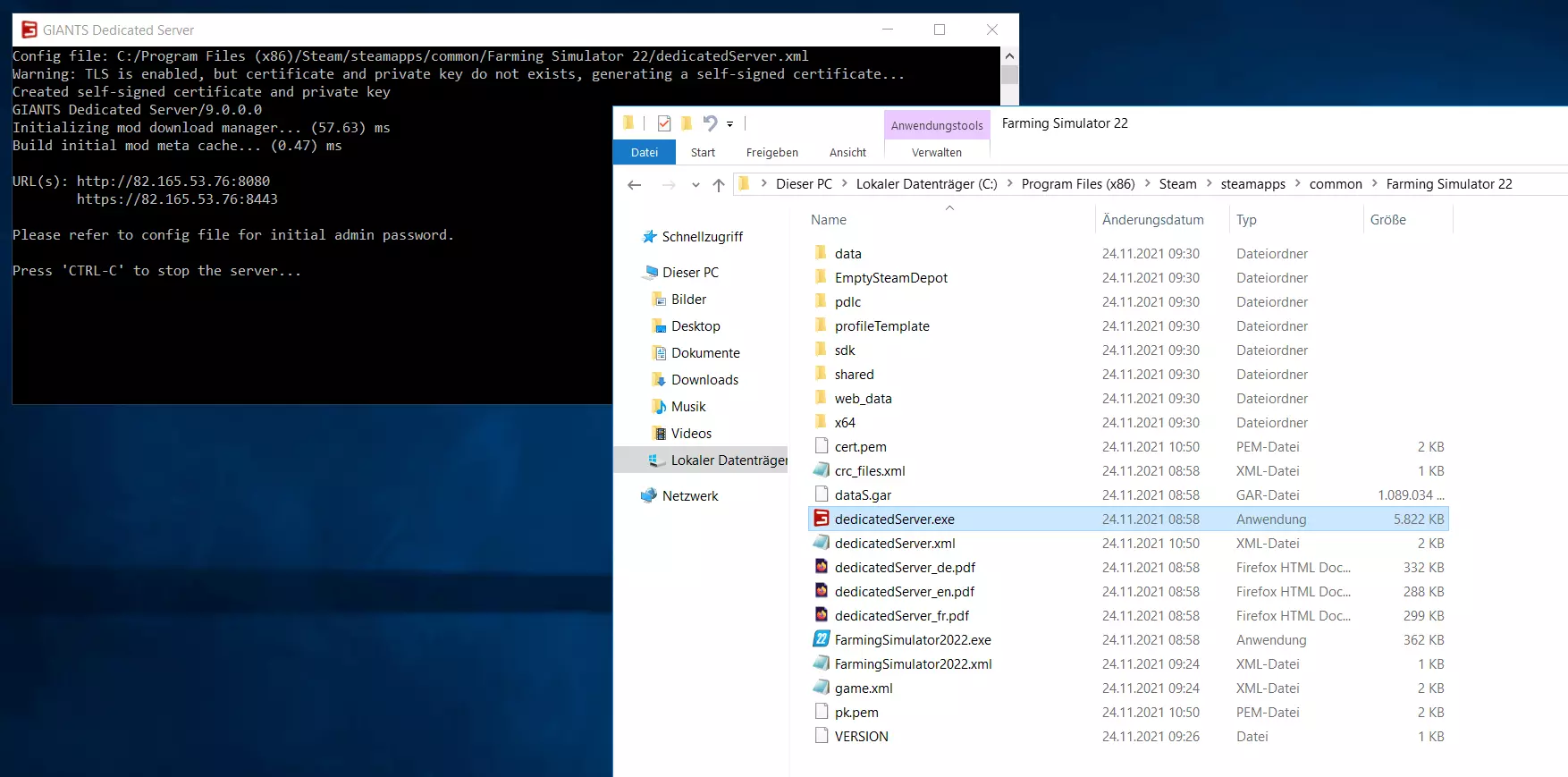Open the recent locations dropdown arrow
The height and width of the screenshot is (777, 1568).
[695, 185]
